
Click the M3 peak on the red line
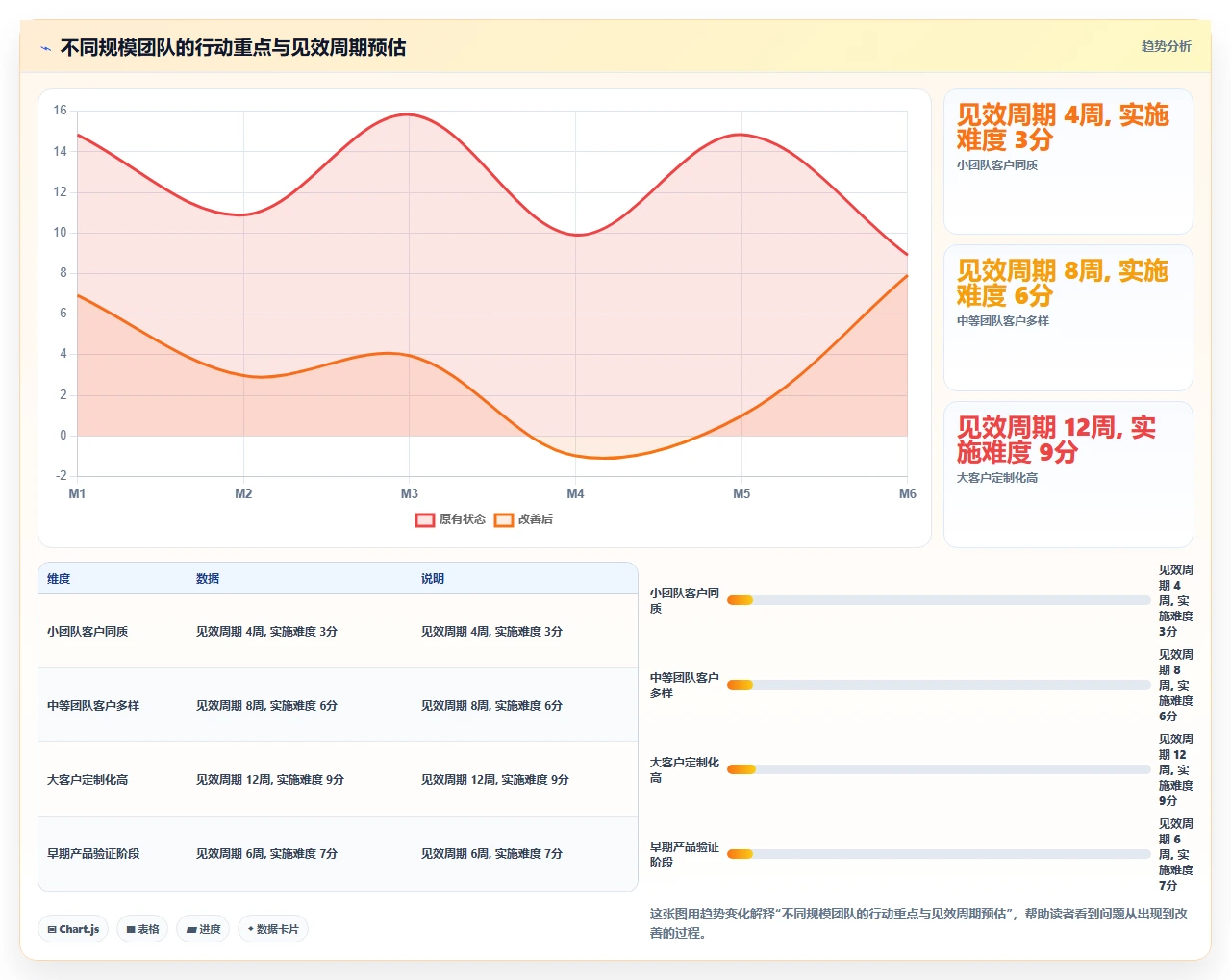(410, 114)
